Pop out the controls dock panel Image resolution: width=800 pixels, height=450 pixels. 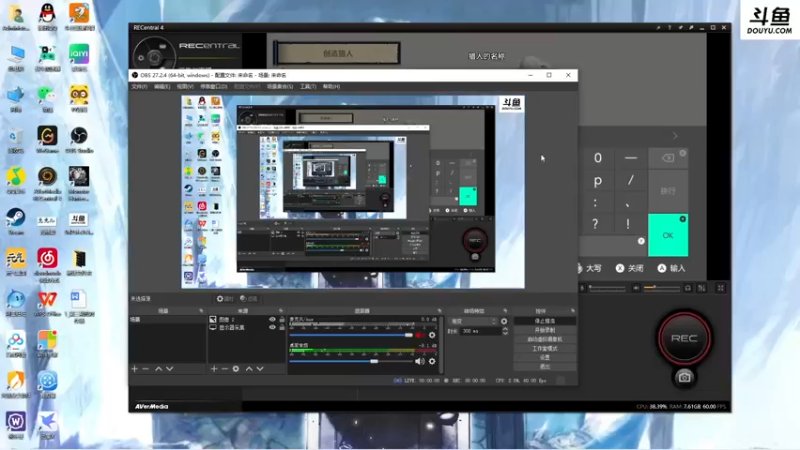tap(573, 311)
